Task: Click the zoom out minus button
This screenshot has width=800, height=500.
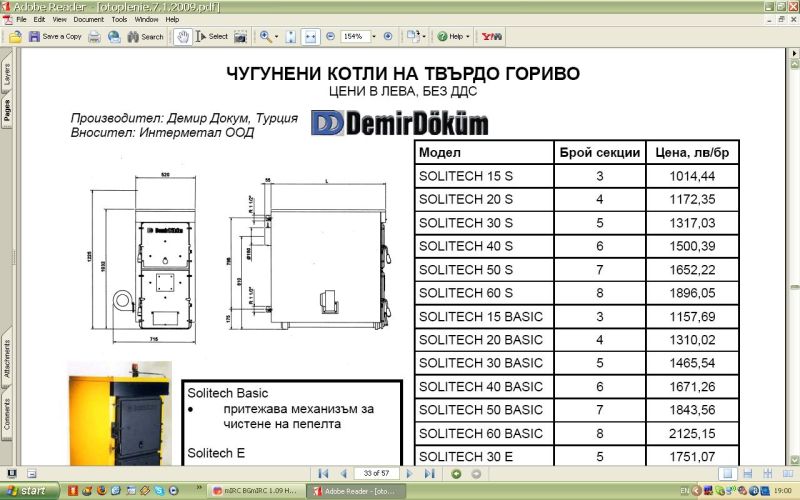Action: 330,37
